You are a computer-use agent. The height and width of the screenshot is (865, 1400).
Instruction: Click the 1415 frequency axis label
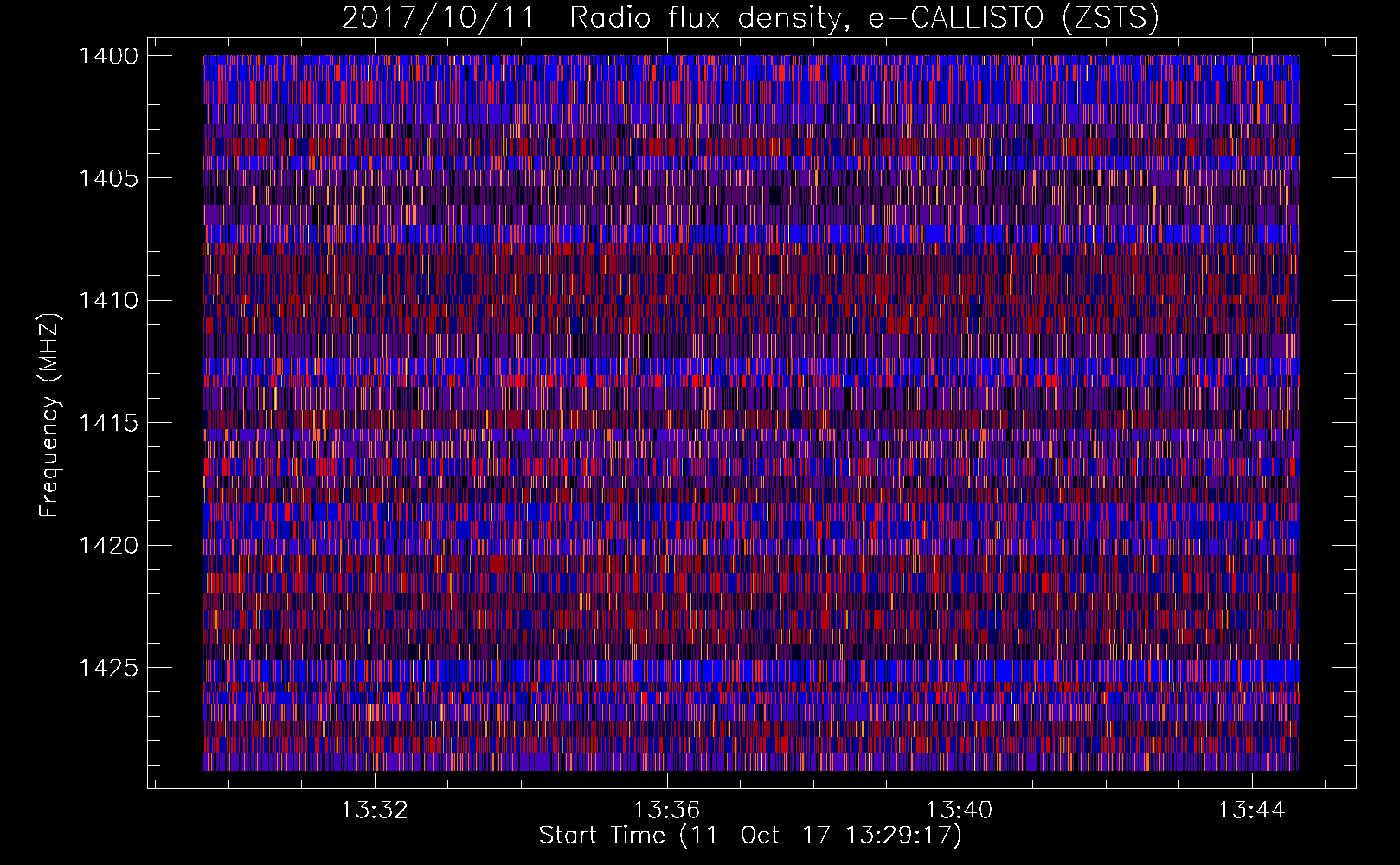click(108, 422)
